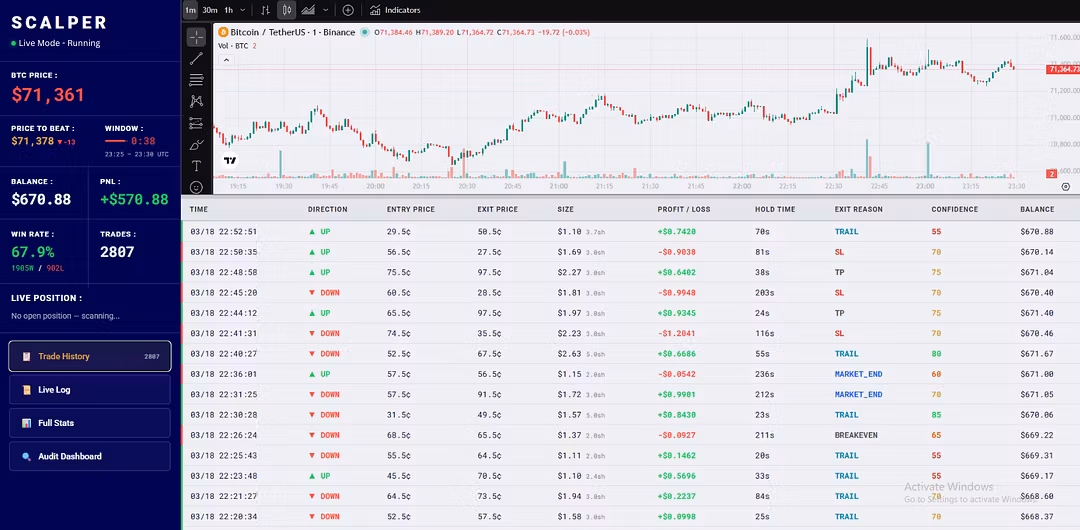The width and height of the screenshot is (1080, 530).
Task: Select the 1h timeframe
Action: [x=229, y=10]
